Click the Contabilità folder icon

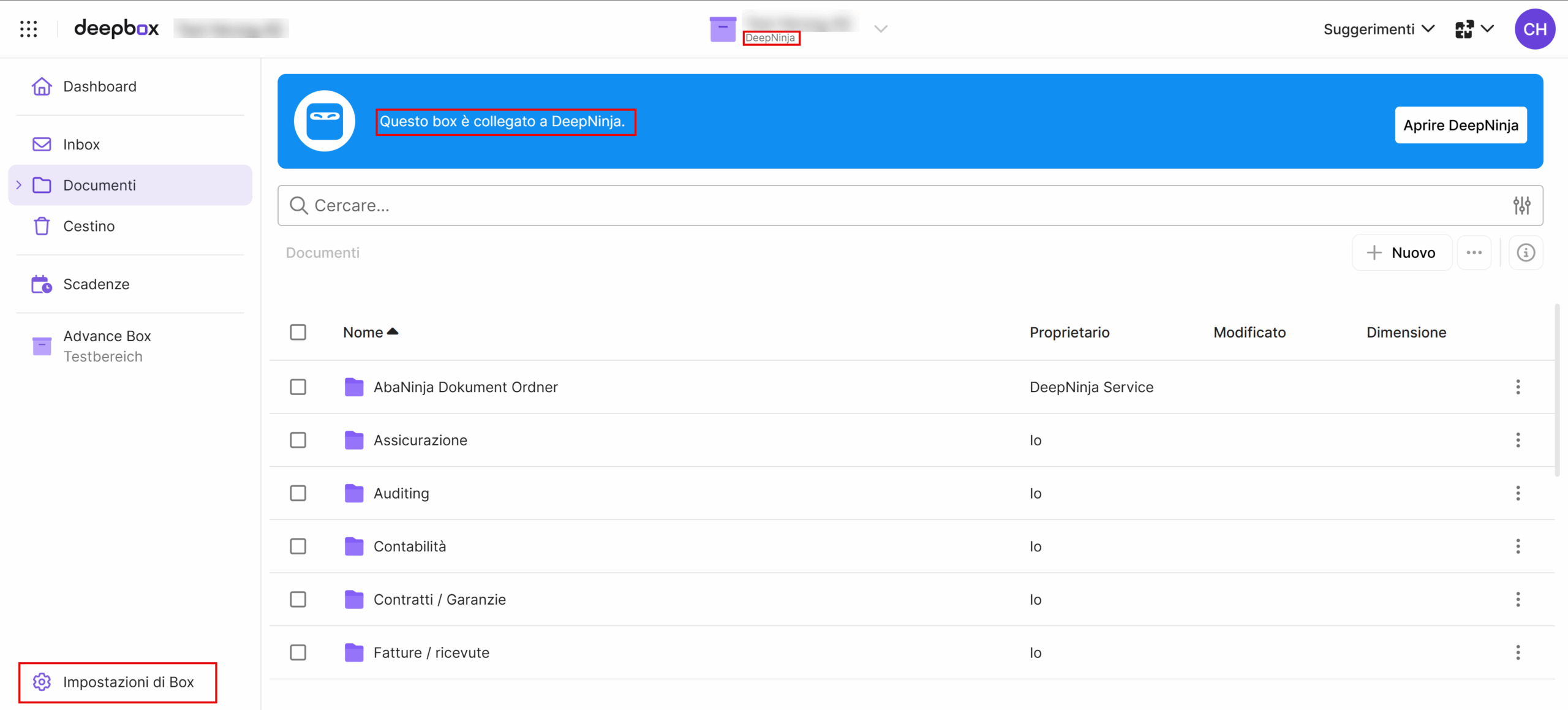(x=354, y=546)
